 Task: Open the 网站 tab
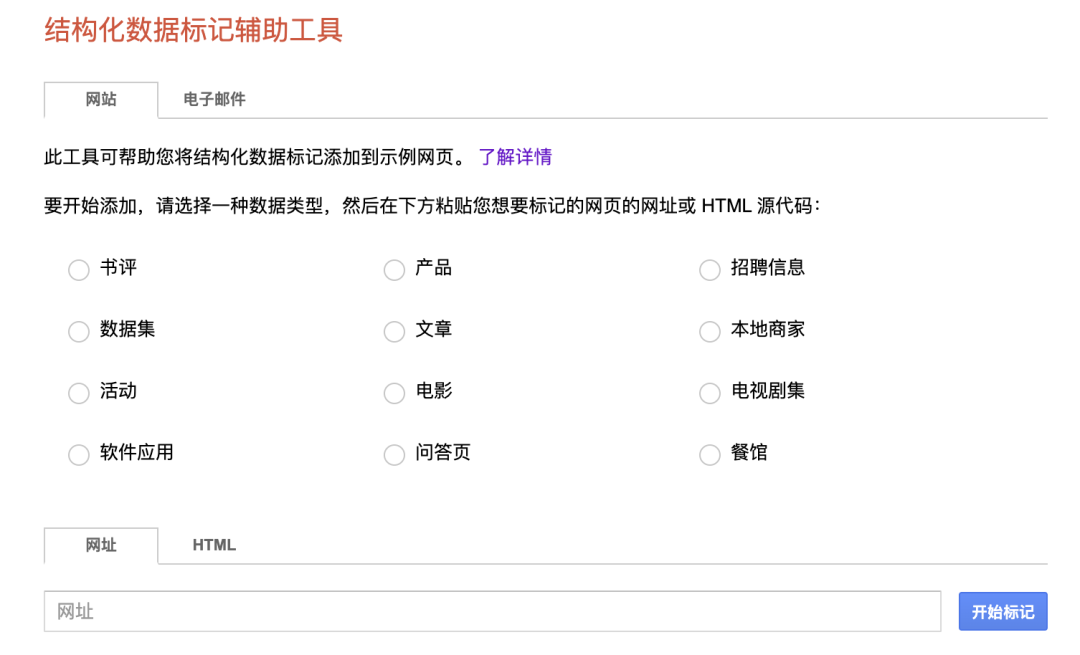pyautogui.click(x=101, y=100)
